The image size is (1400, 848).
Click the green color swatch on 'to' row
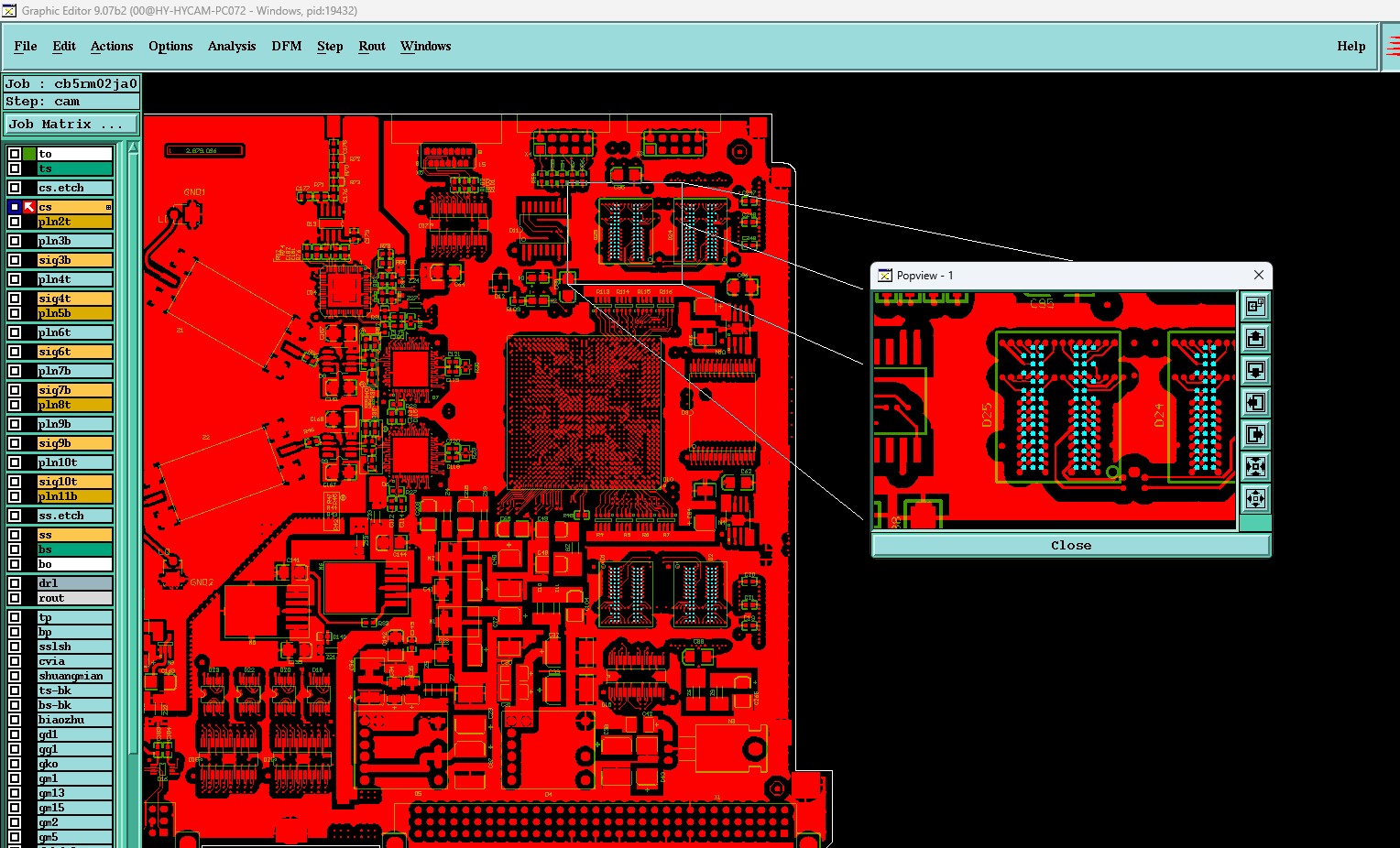tap(29, 154)
